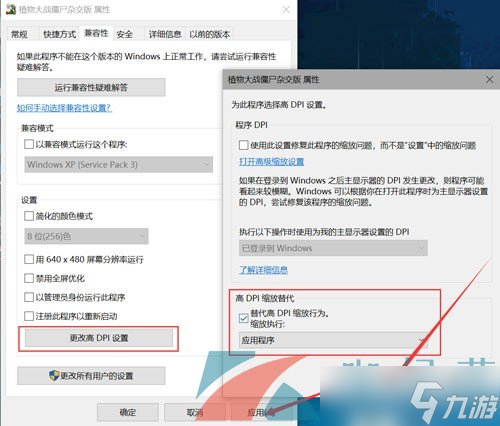Open 了解详细信息 link
The height and width of the screenshot is (426, 500).
tap(263, 269)
